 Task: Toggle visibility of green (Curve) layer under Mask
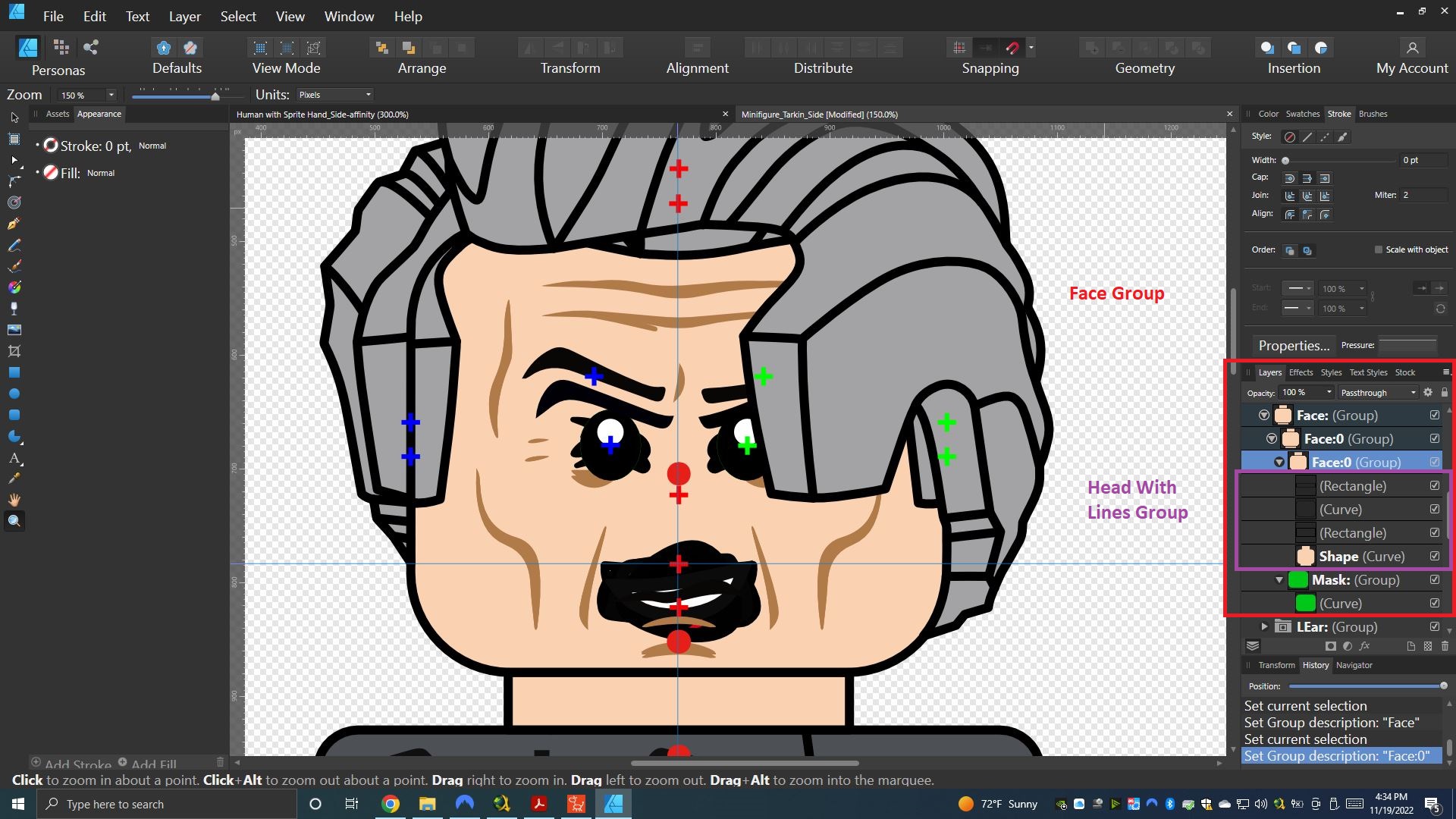click(1435, 603)
